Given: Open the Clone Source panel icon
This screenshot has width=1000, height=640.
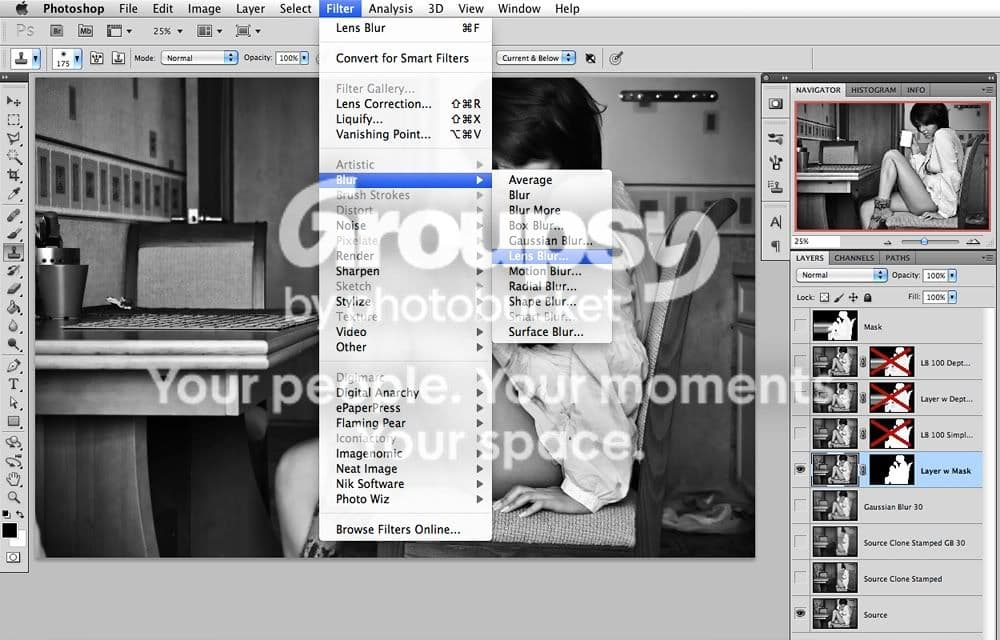Looking at the screenshot, I should 776,187.
